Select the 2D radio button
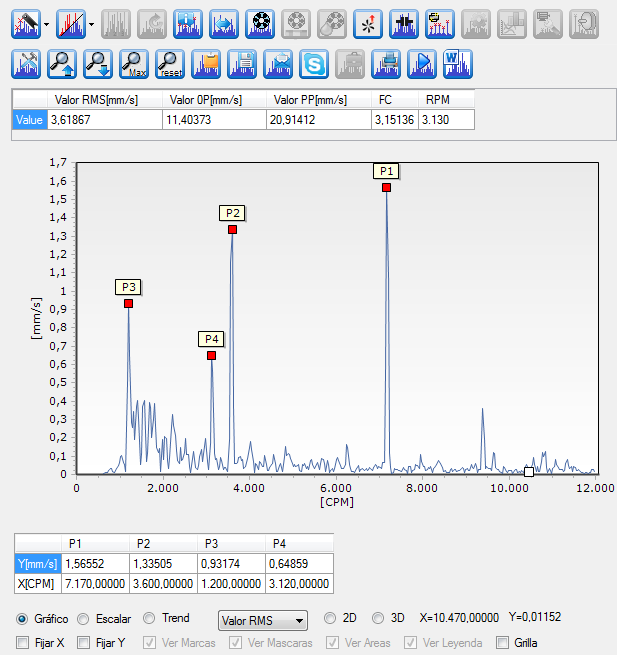The height and width of the screenshot is (655, 617). 330,618
